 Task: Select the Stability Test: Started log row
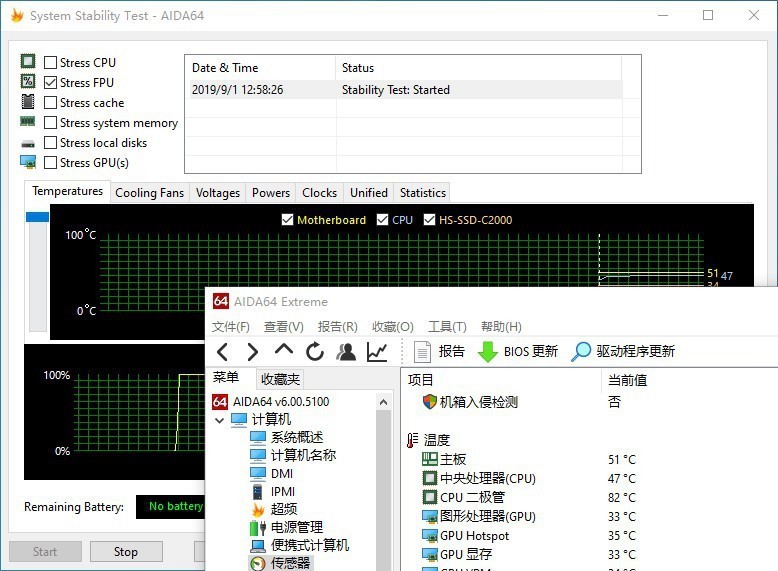[404, 90]
